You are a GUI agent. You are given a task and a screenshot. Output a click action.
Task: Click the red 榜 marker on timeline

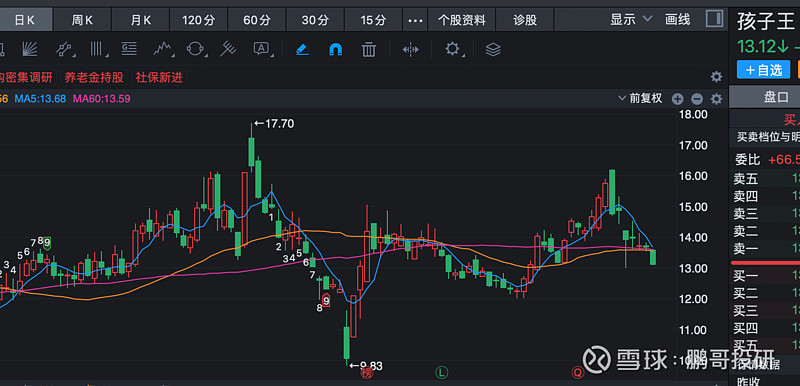pos(366,373)
